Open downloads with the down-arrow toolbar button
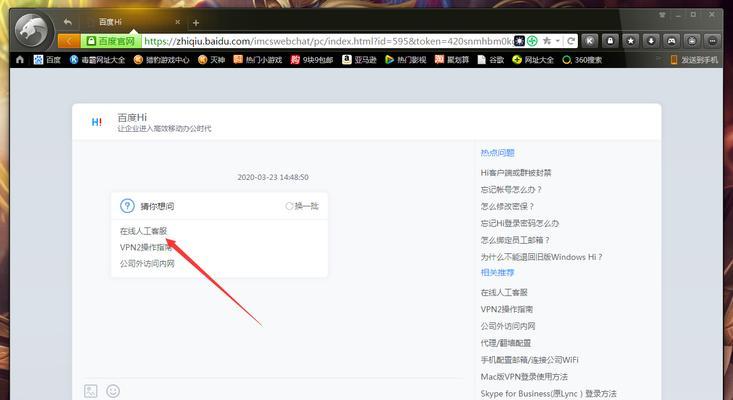The image size is (733, 400). point(651,41)
